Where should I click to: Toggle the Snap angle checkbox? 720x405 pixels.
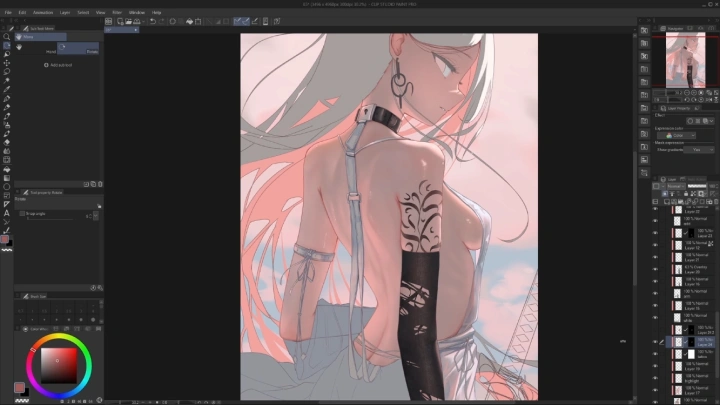pos(23,213)
